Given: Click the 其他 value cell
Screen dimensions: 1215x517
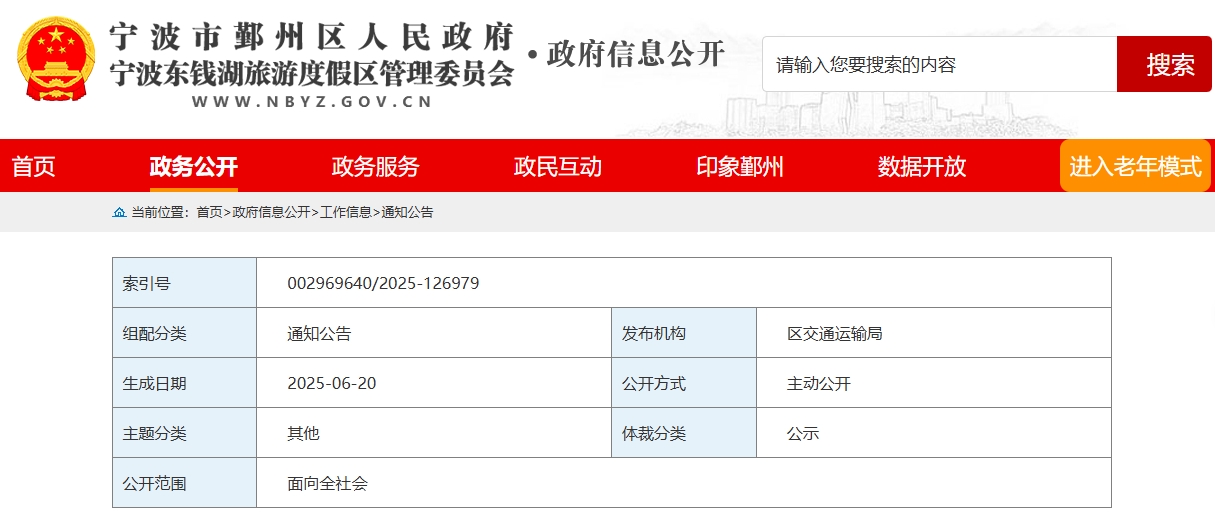Looking at the screenshot, I should click(x=433, y=433).
